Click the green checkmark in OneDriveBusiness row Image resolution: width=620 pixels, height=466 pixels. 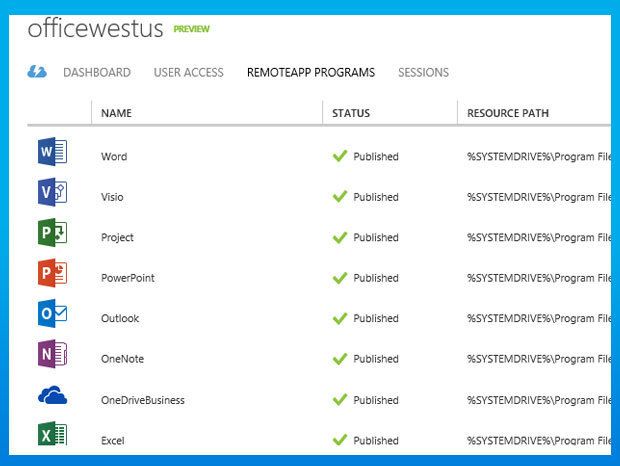click(x=340, y=400)
